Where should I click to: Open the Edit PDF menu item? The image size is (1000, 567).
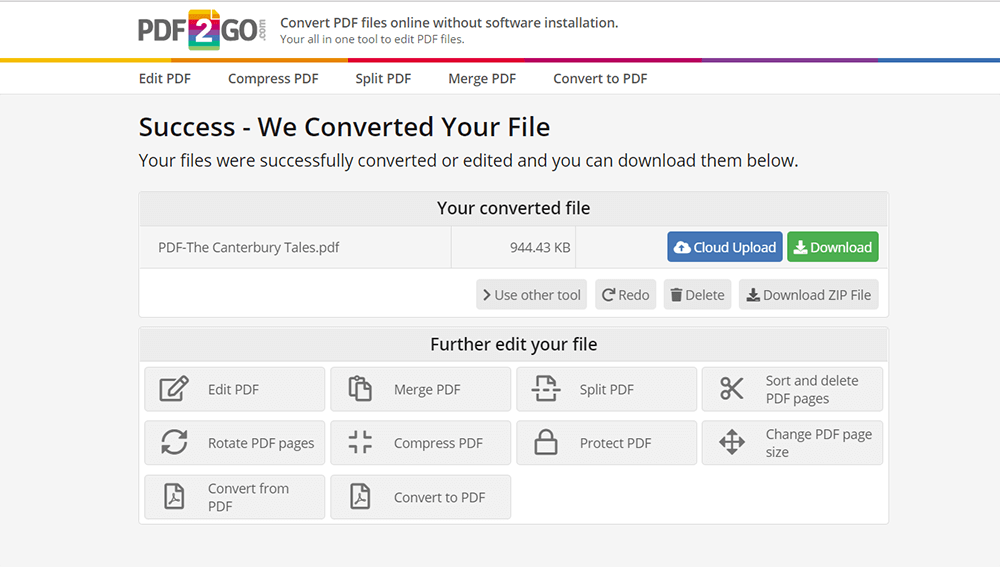click(165, 78)
